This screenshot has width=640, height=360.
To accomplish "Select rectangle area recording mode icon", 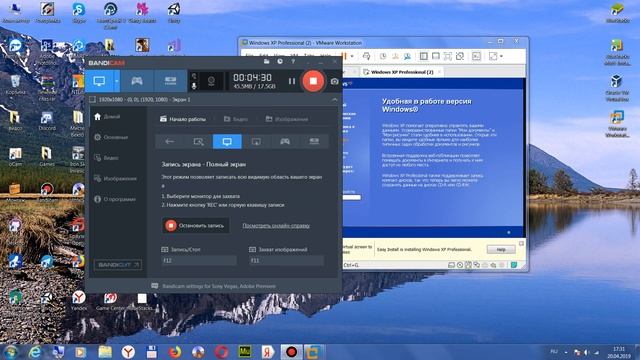I will pos(198,141).
